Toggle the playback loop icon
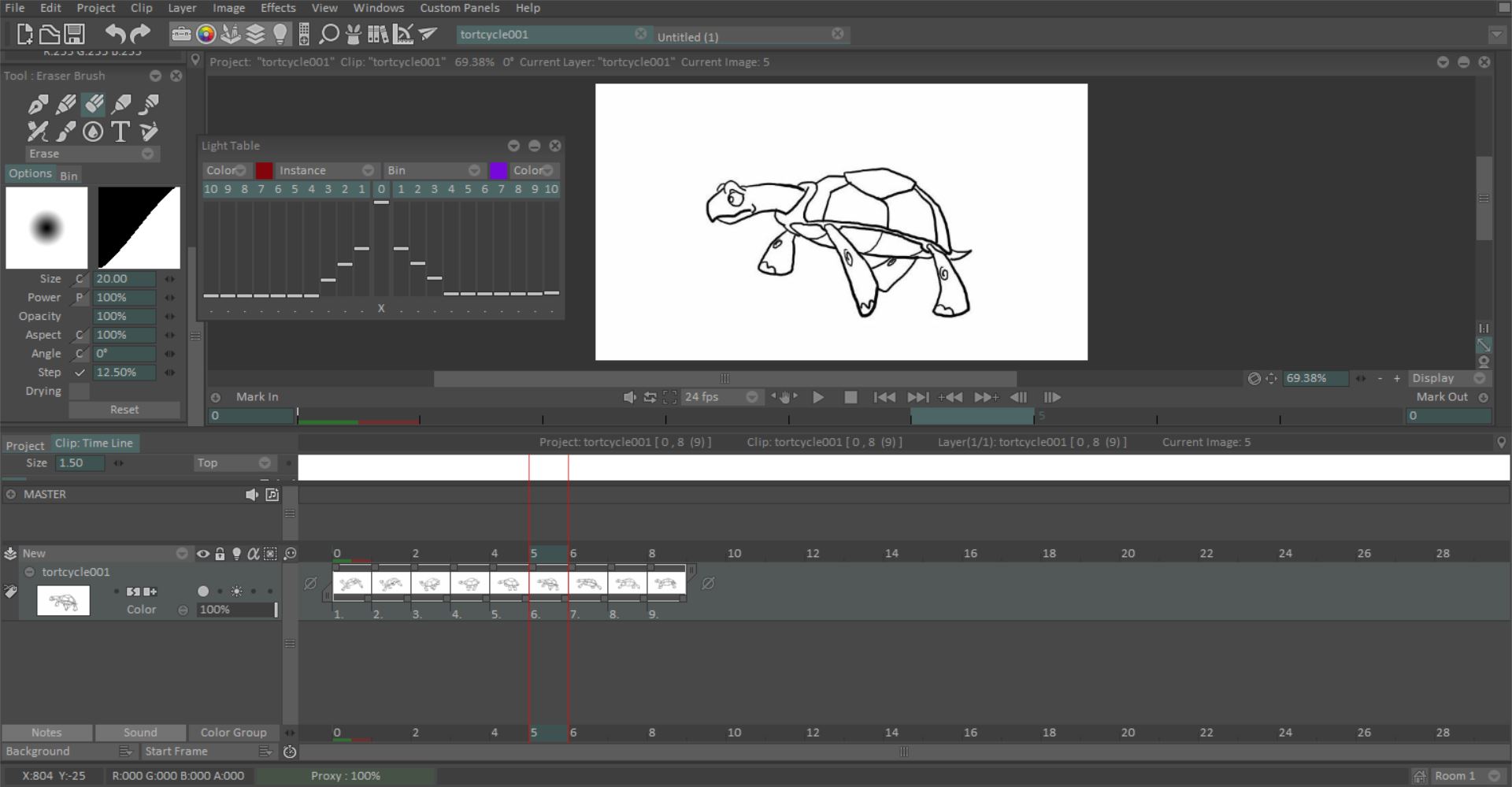This screenshot has height=787, width=1512. (x=650, y=398)
